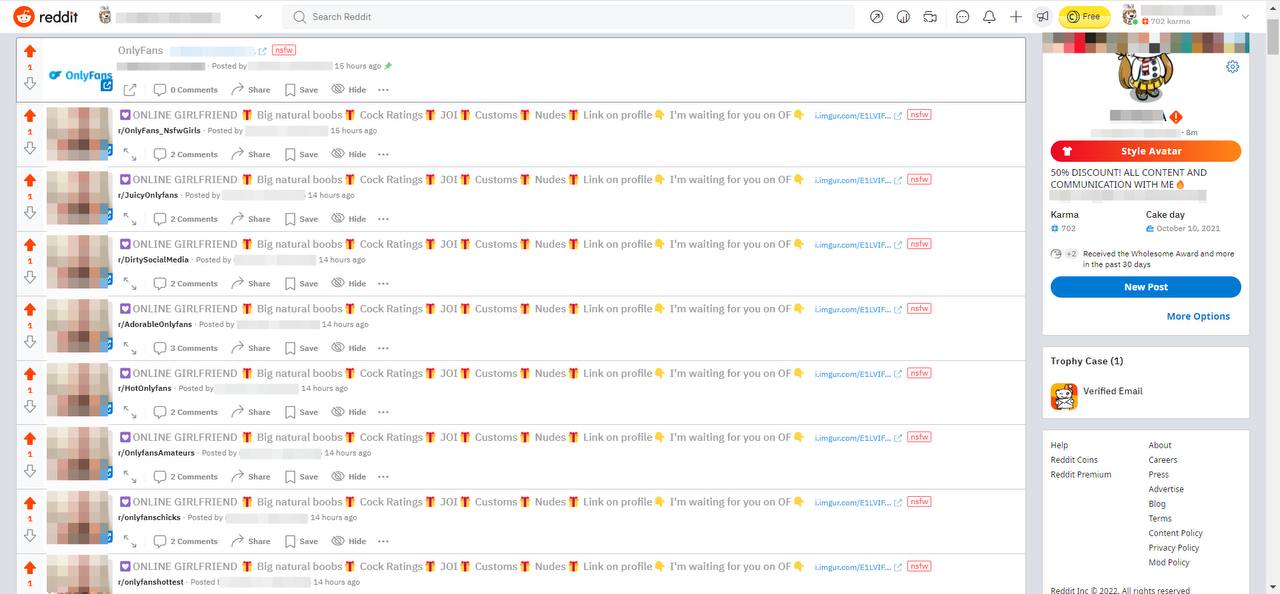Expand the r/JuicyOnlyfans post preview arrows
This screenshot has height=594, width=1280.
coord(130,219)
